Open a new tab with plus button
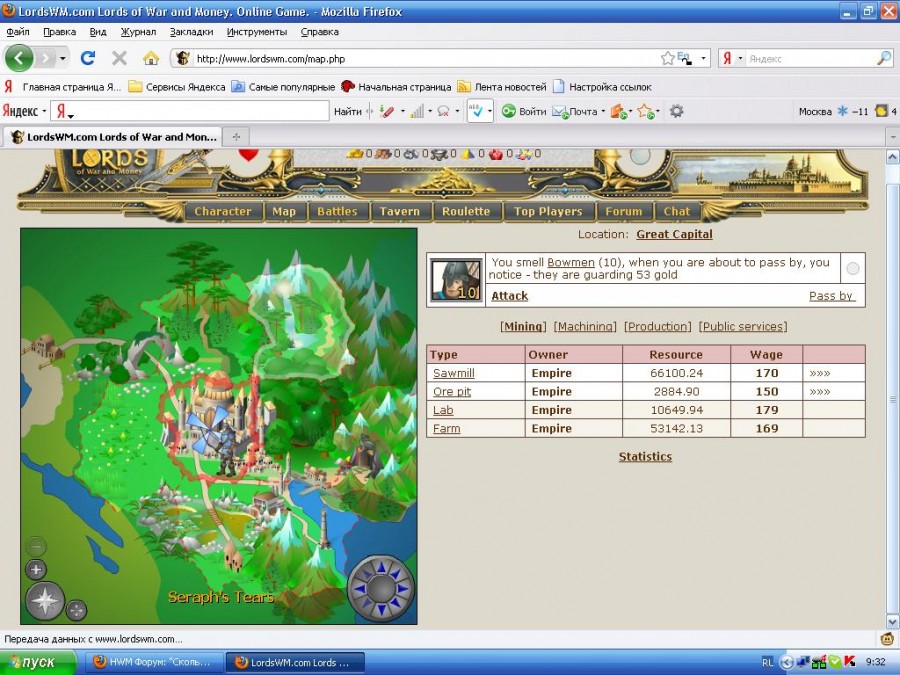Image resolution: width=900 pixels, height=675 pixels. 236,137
